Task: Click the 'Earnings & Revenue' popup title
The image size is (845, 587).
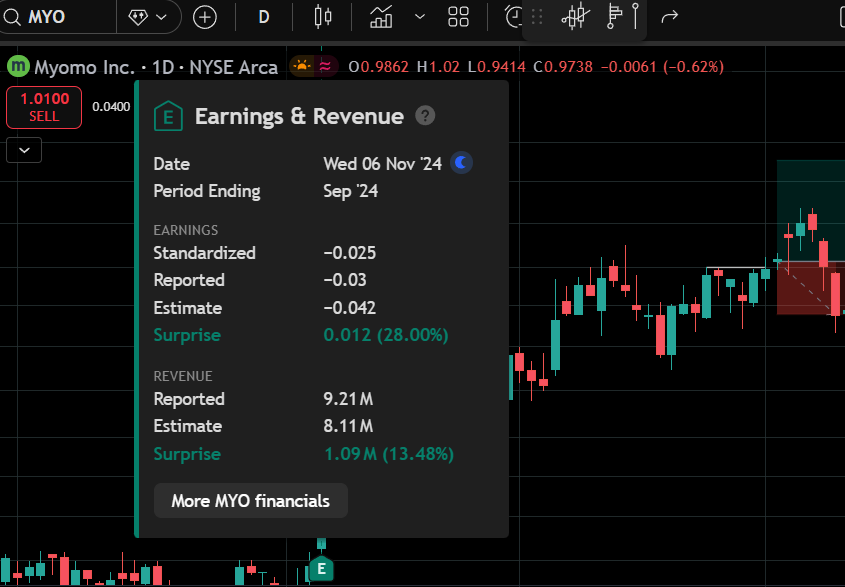Action: (299, 116)
